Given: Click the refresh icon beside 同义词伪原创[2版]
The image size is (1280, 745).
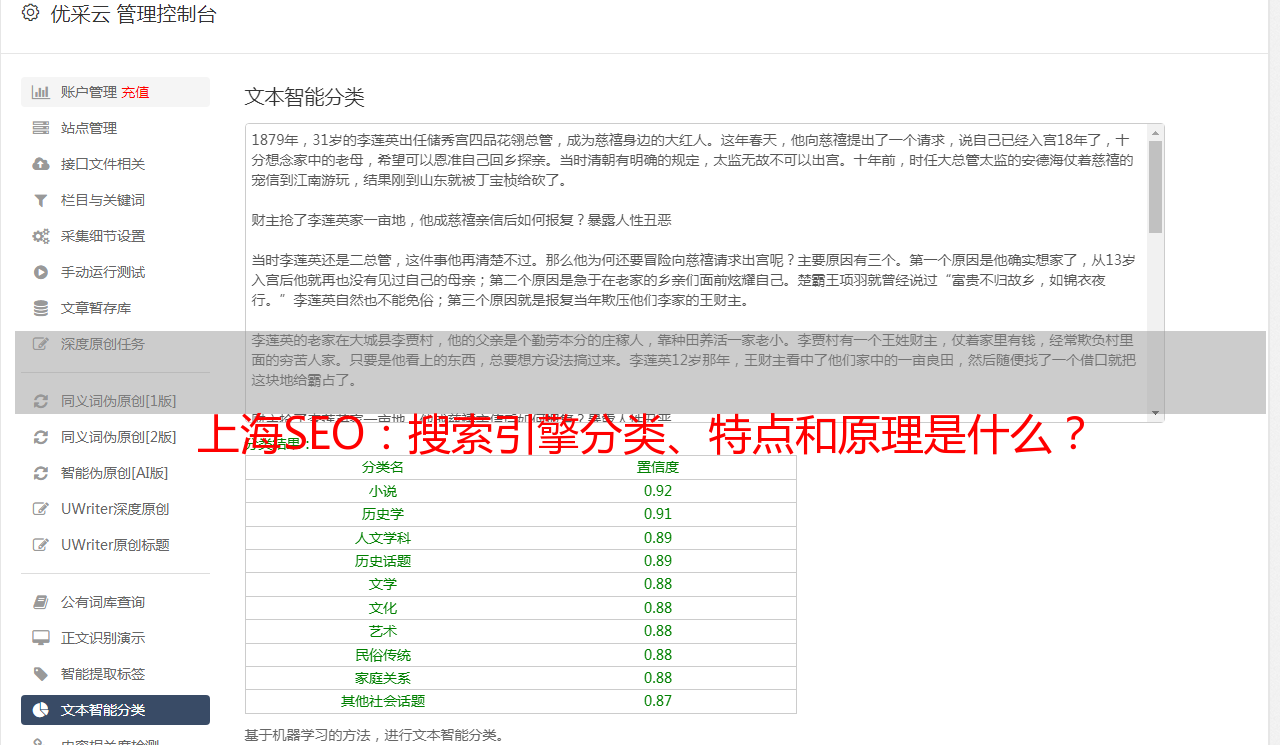Looking at the screenshot, I should (x=41, y=437).
